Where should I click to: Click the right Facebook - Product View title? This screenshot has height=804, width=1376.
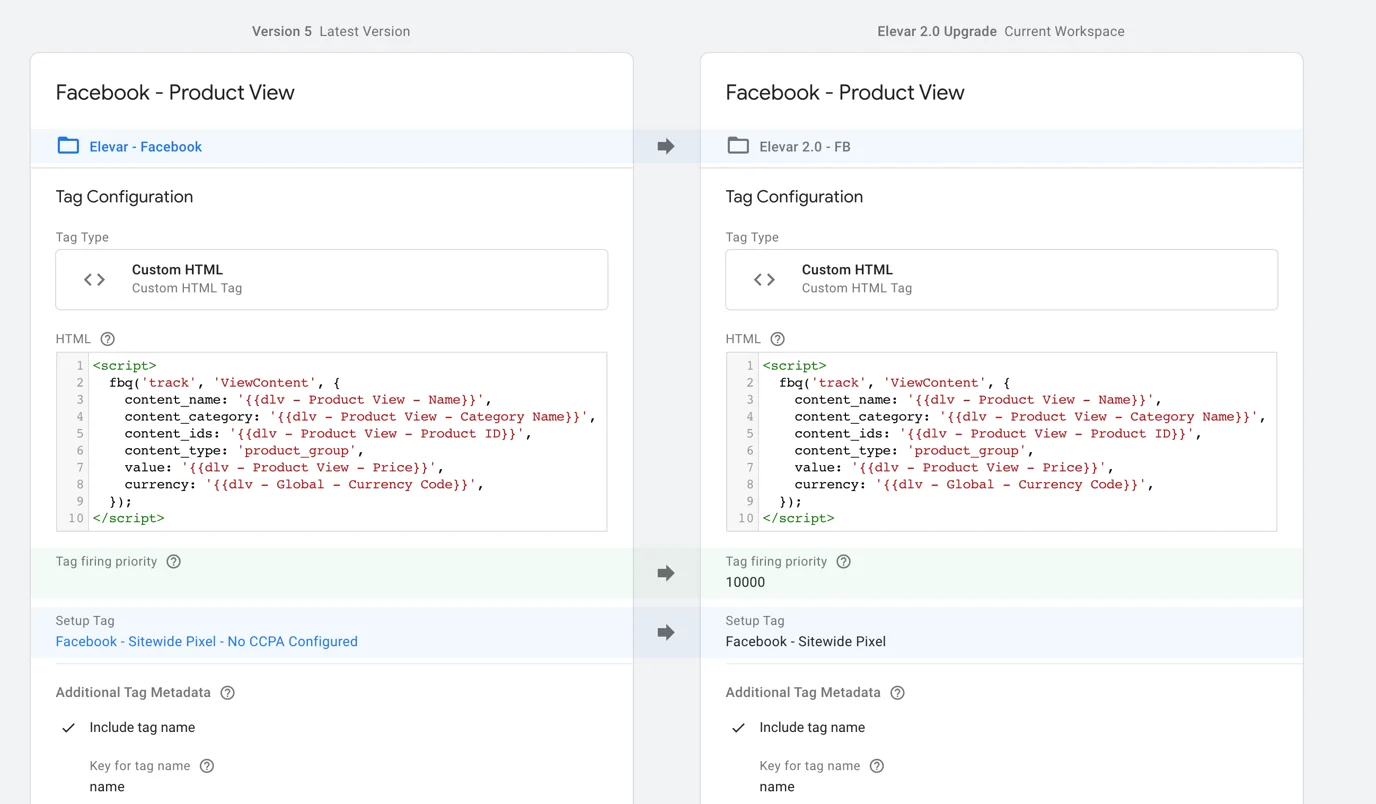point(845,93)
